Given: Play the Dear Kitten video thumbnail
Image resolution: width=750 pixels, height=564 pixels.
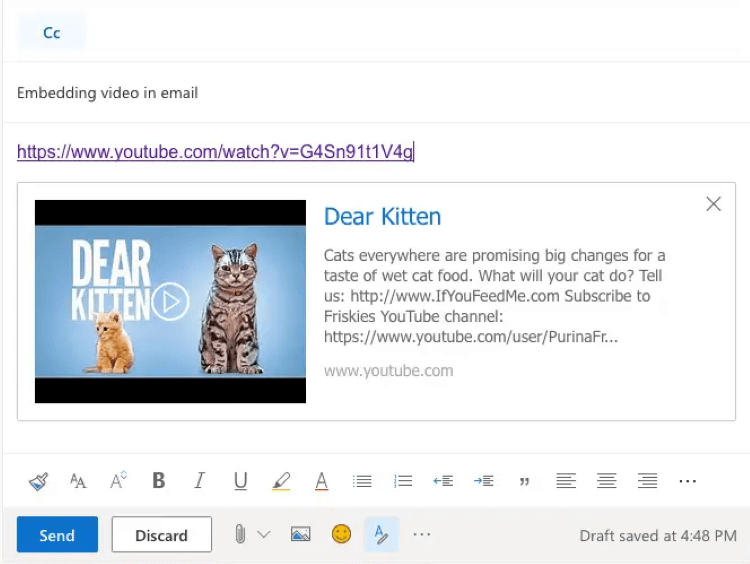Looking at the screenshot, I should tap(170, 301).
